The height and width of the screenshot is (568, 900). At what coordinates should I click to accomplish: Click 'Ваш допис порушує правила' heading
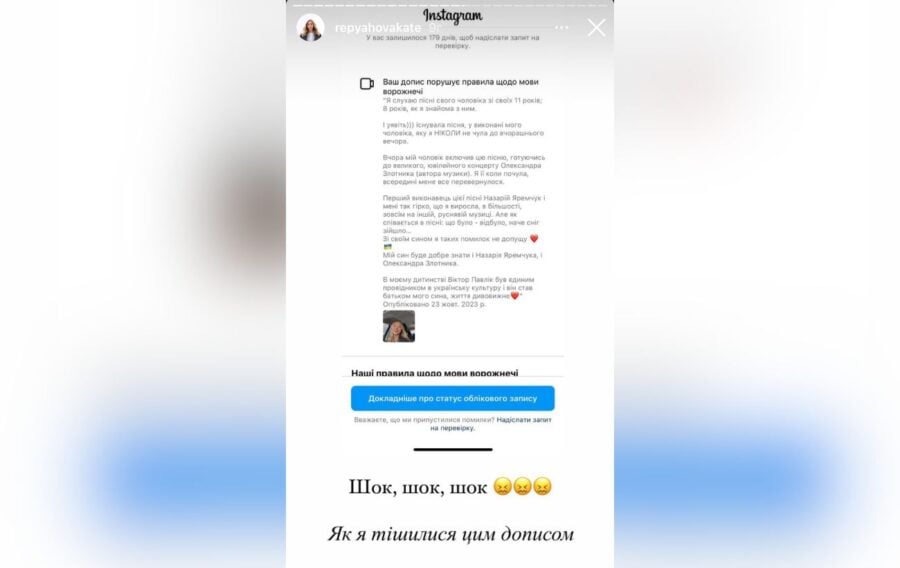pos(460,87)
